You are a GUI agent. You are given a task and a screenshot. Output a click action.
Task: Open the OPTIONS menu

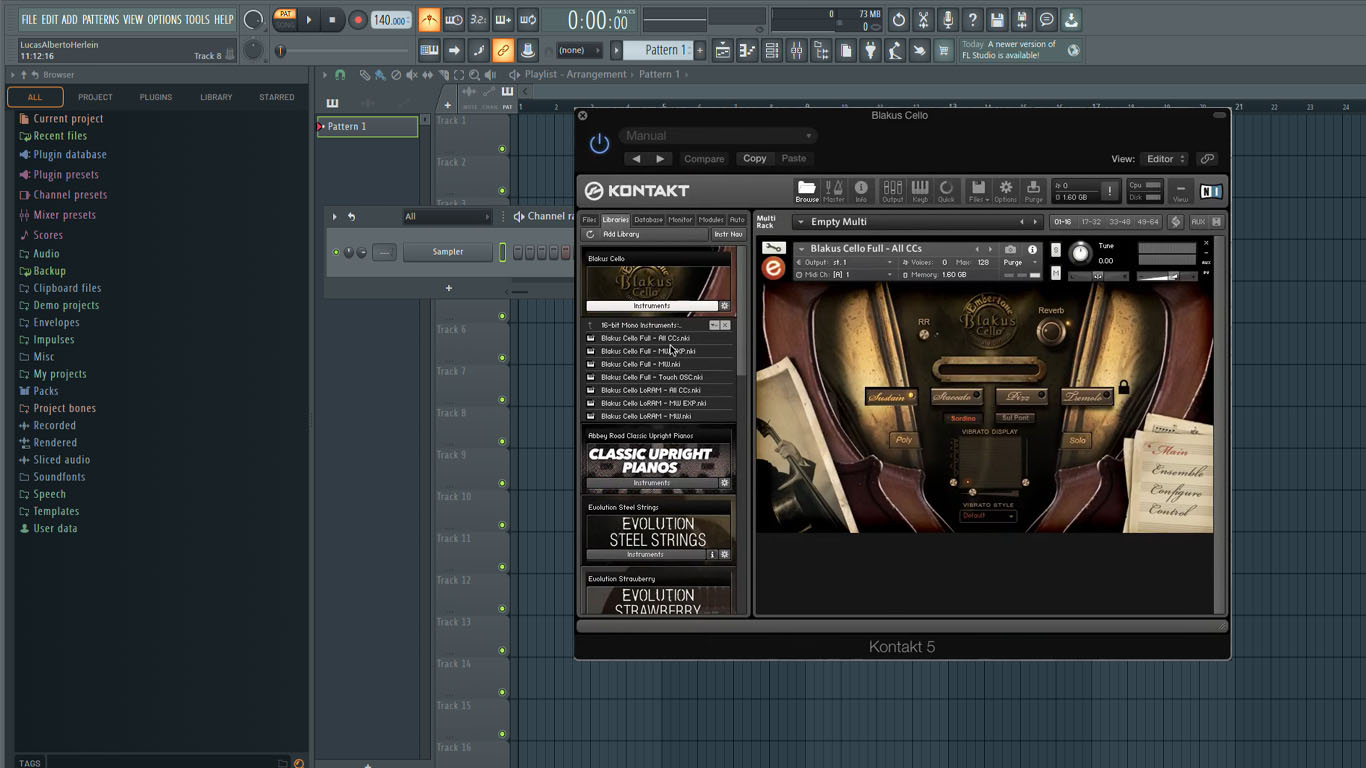tap(164, 19)
